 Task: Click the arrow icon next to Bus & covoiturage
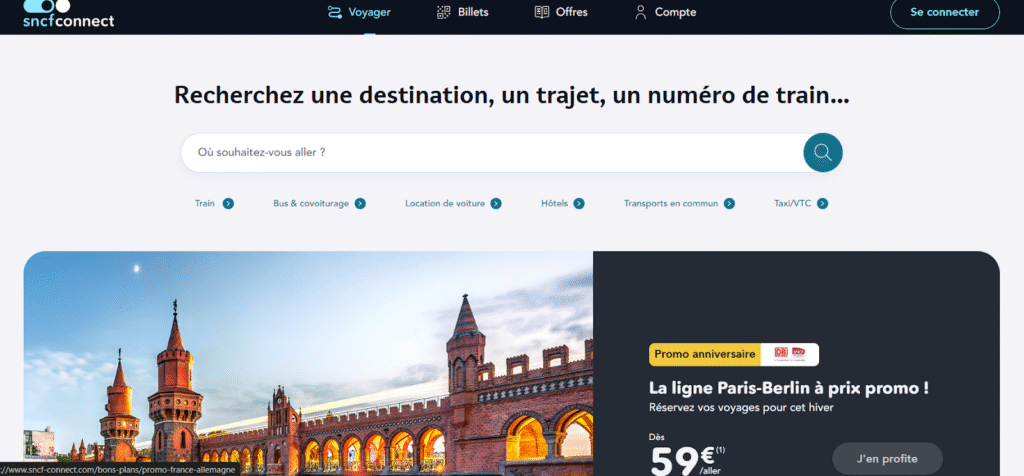(360, 203)
